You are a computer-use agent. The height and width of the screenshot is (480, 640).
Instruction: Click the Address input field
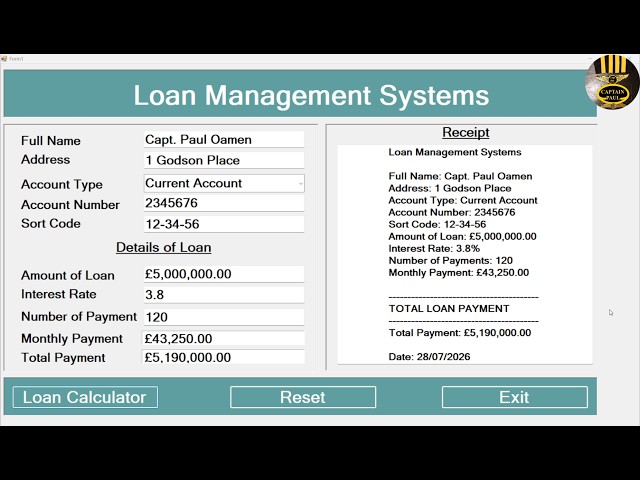tap(224, 160)
